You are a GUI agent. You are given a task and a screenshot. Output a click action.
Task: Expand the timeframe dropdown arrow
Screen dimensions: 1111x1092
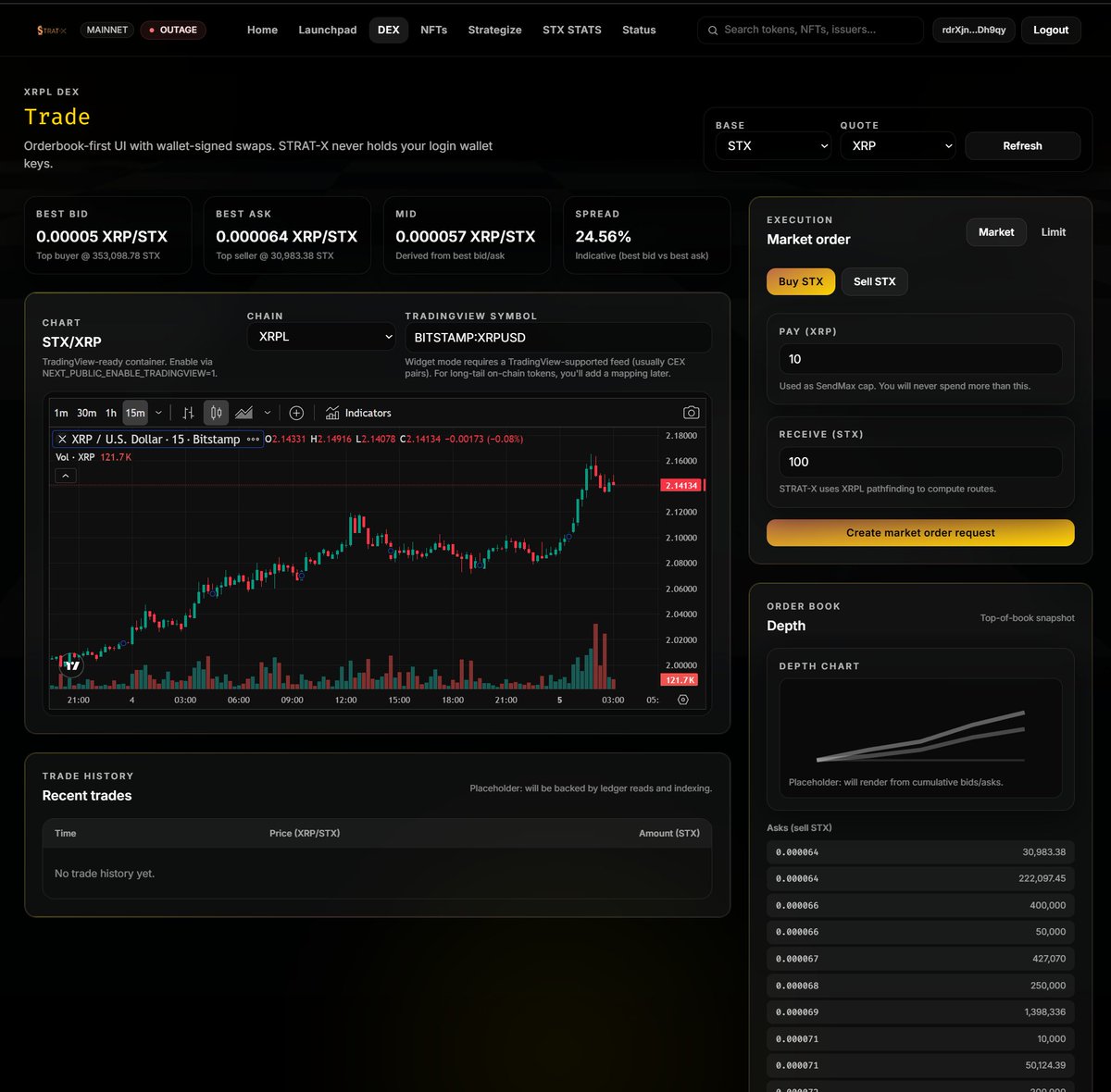pos(158,413)
